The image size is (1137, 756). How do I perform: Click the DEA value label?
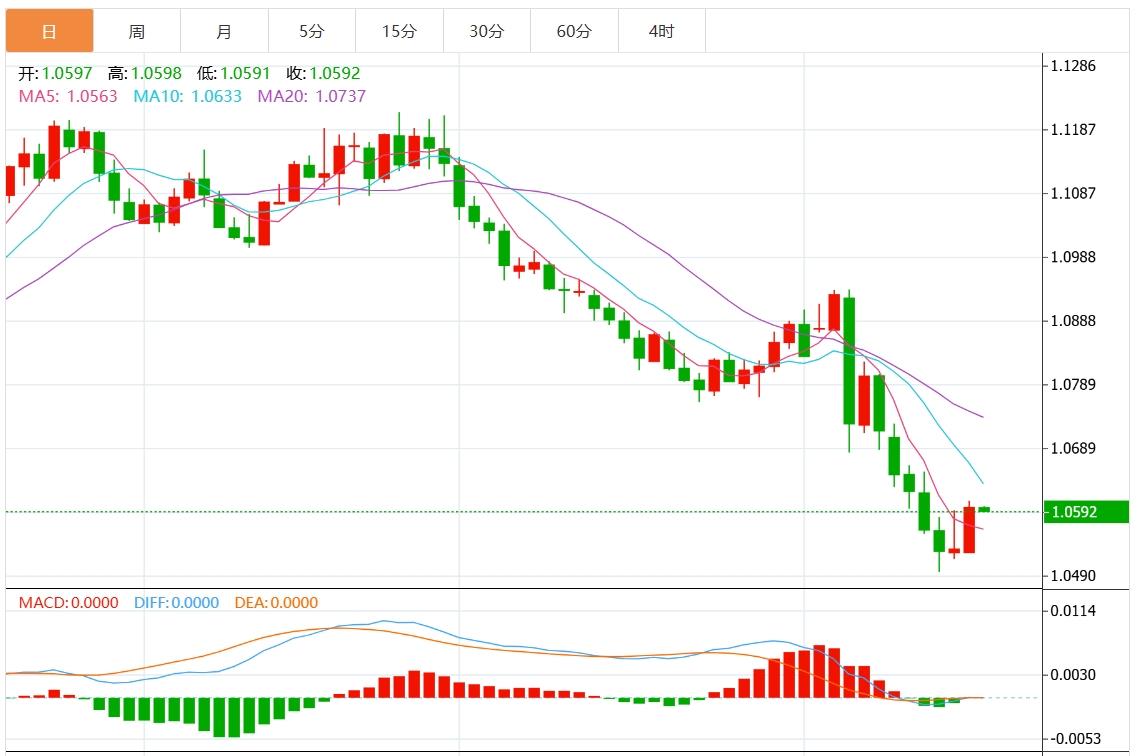pyautogui.click(x=276, y=603)
